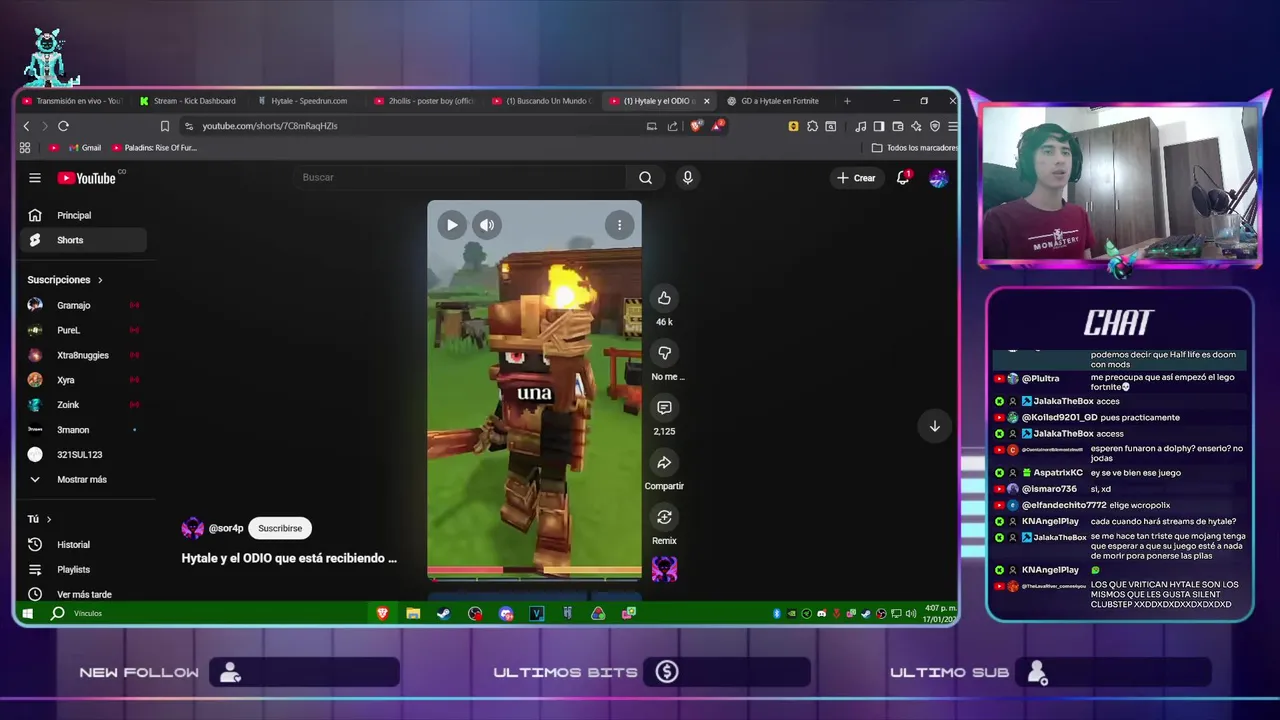The image size is (1280, 720).
Task: Reload the page in the browser
Action: click(63, 126)
